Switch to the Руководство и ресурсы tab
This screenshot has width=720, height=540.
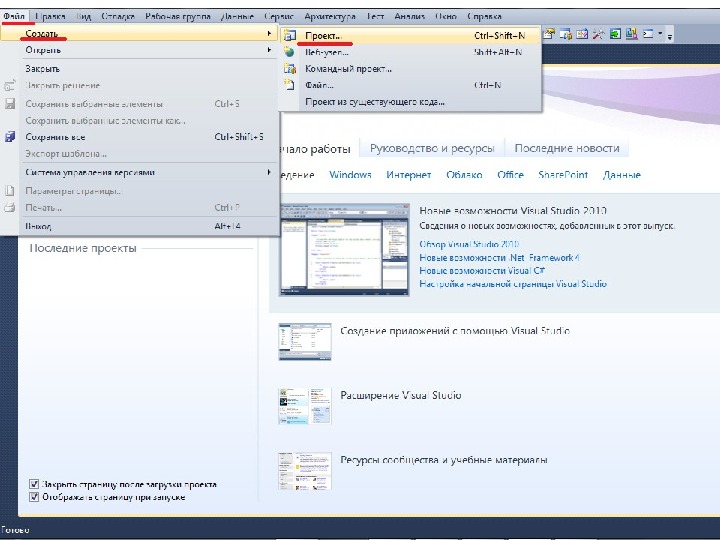click(x=432, y=148)
